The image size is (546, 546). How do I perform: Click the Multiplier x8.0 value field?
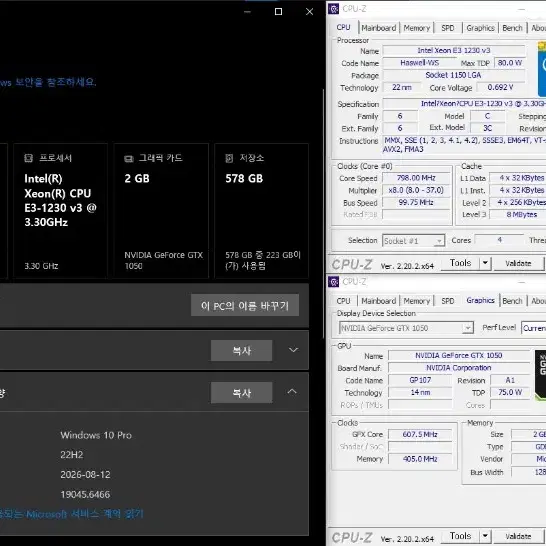point(416,190)
